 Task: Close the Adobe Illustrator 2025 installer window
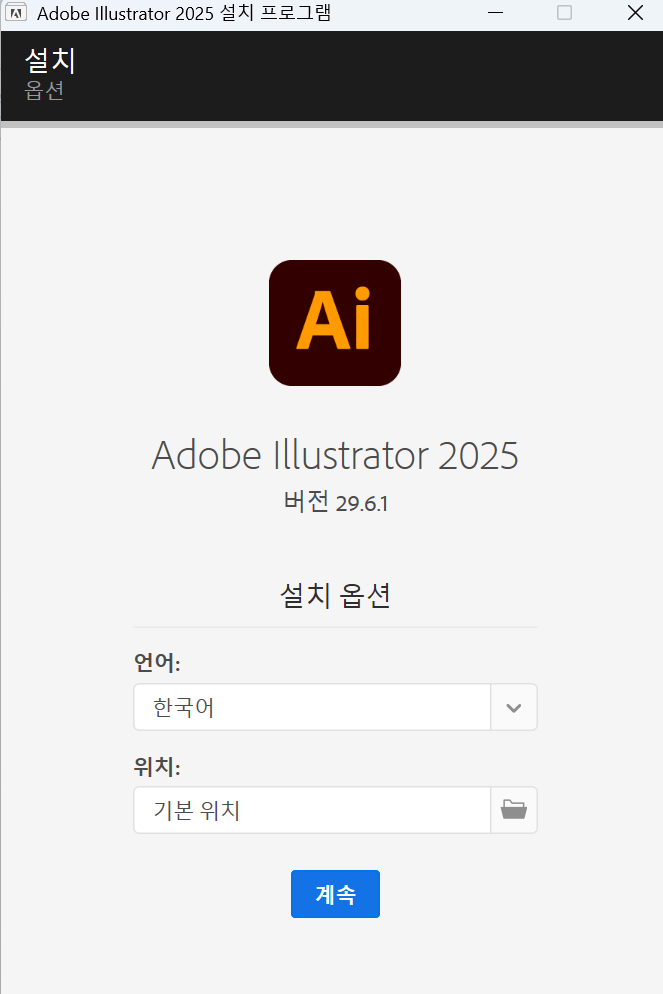pyautogui.click(x=635, y=13)
